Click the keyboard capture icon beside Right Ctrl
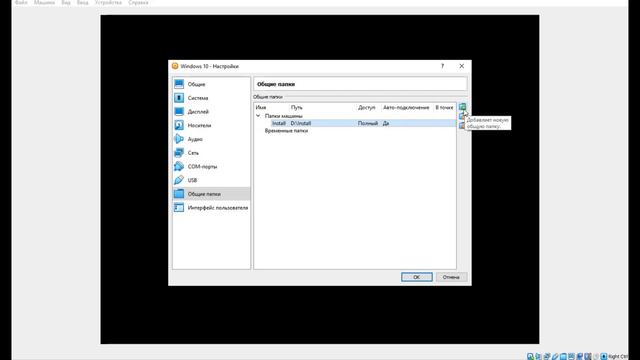This screenshot has width=640, height=360. pos(604,356)
